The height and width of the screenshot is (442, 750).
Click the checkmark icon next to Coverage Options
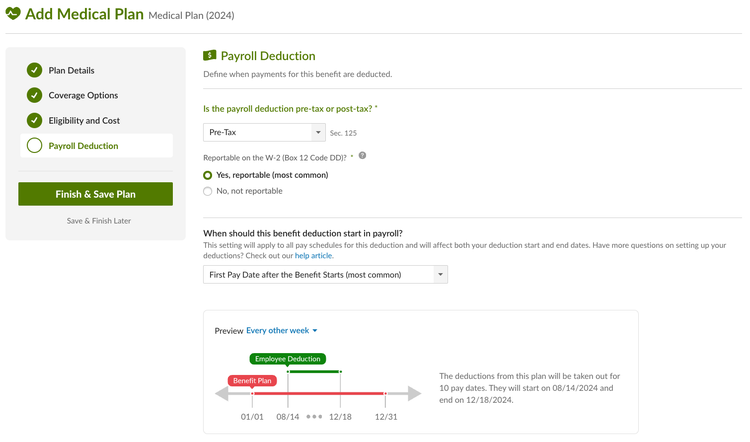(34, 95)
